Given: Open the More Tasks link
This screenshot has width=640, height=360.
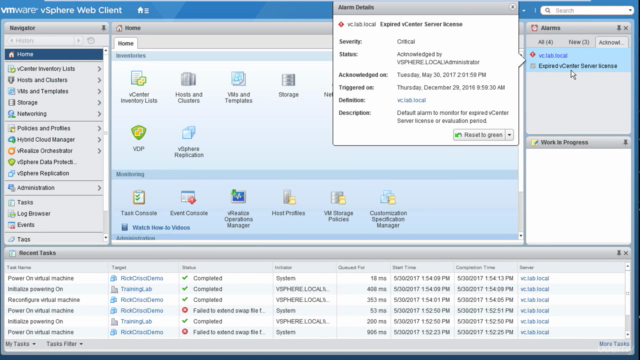Looking at the screenshot, I should [x=614, y=344].
